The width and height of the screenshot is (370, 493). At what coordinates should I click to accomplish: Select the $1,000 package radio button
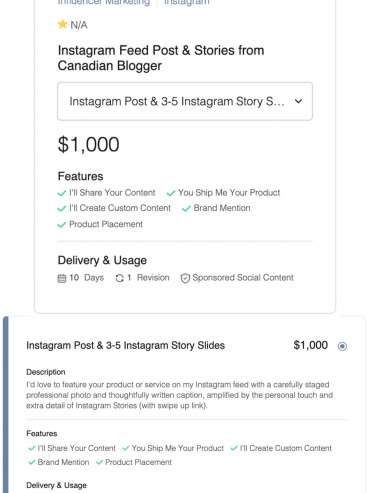pyautogui.click(x=342, y=346)
